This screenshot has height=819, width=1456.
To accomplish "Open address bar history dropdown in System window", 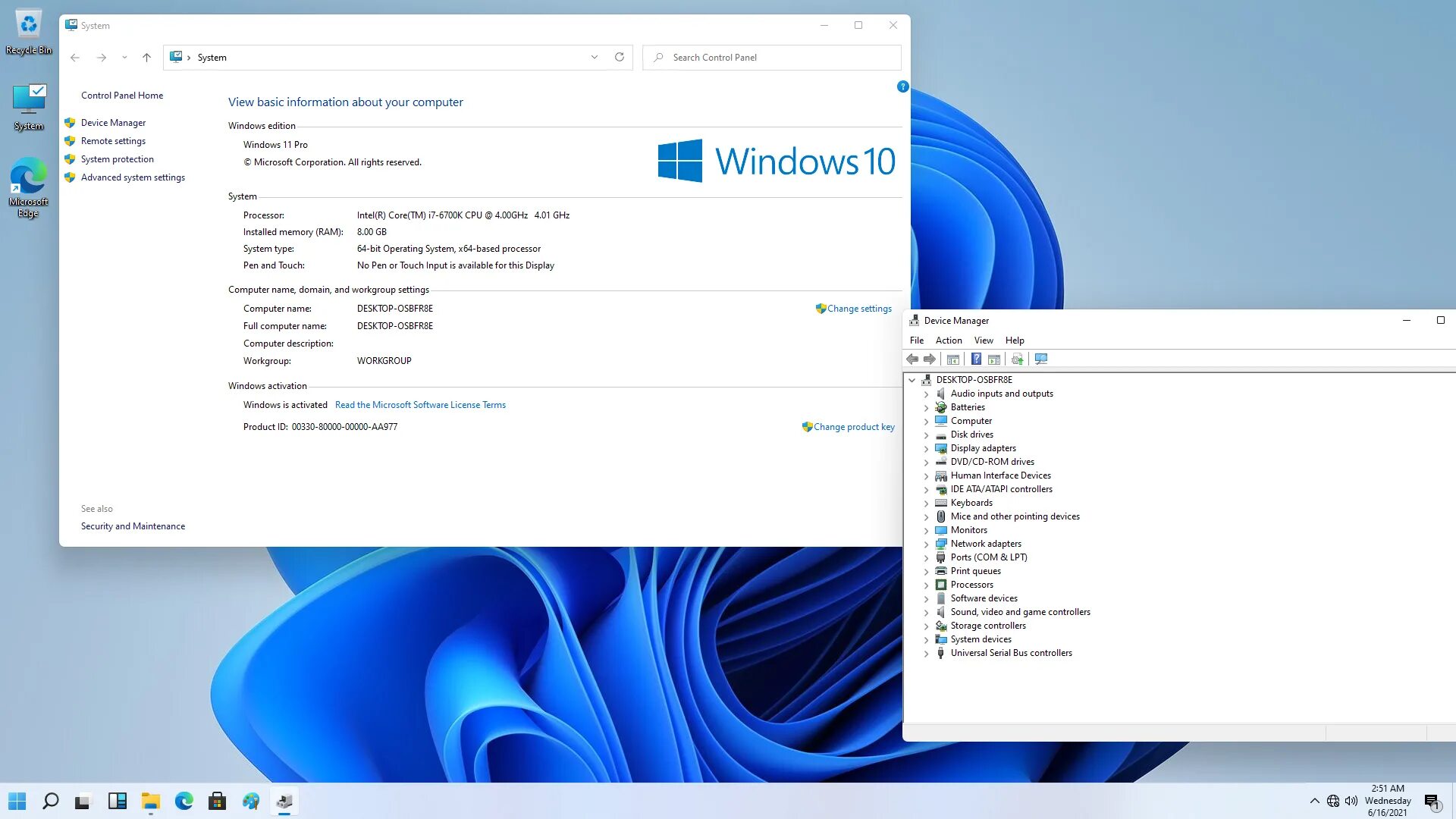I will 595,57.
